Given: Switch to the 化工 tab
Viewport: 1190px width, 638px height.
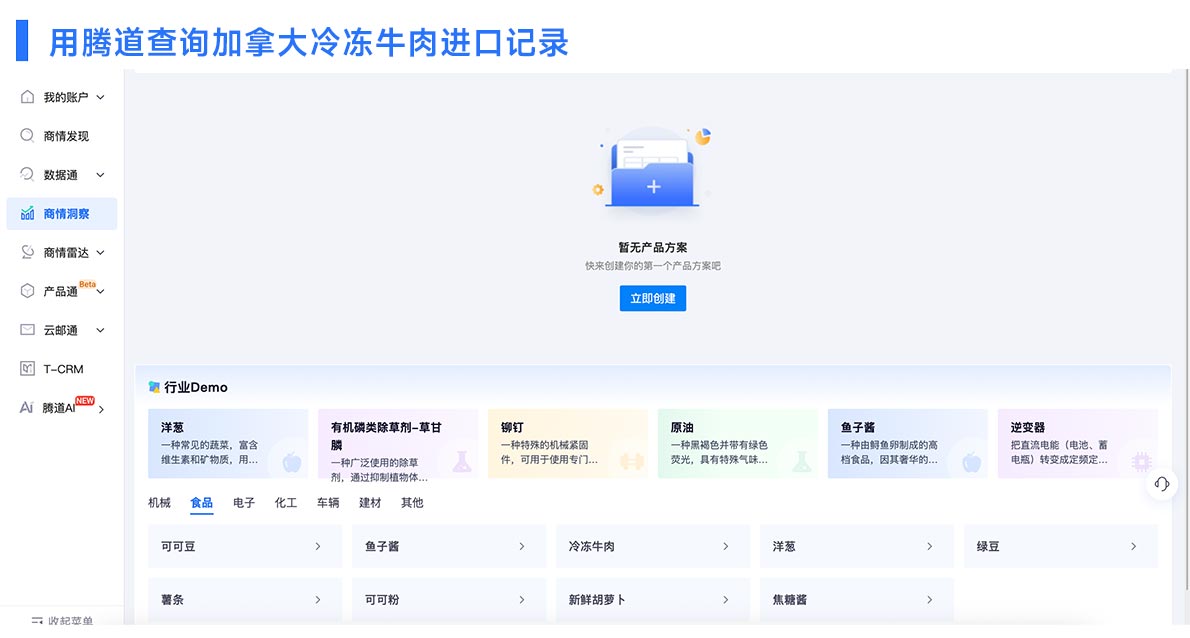Looking at the screenshot, I should pyautogui.click(x=285, y=503).
